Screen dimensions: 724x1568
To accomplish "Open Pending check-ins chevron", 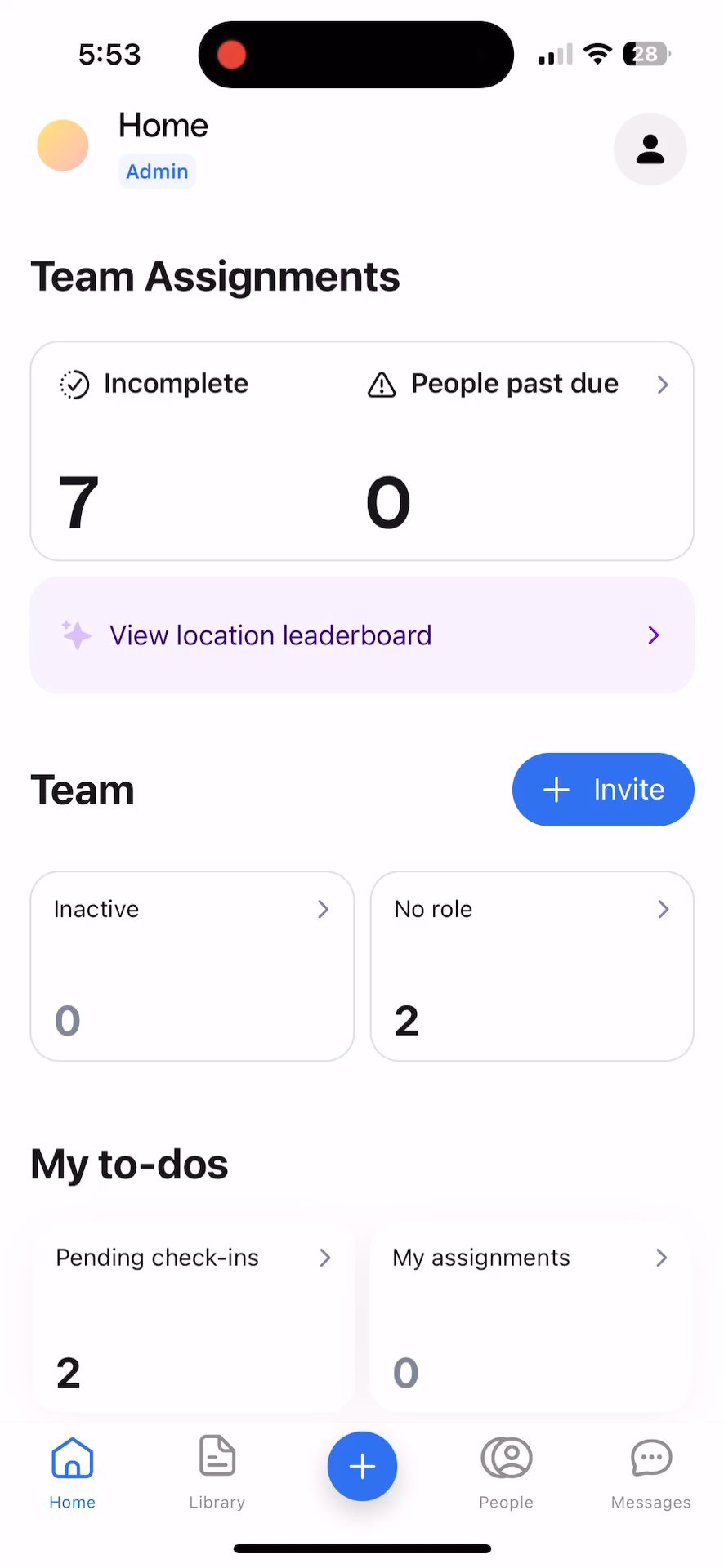I will (x=325, y=1258).
